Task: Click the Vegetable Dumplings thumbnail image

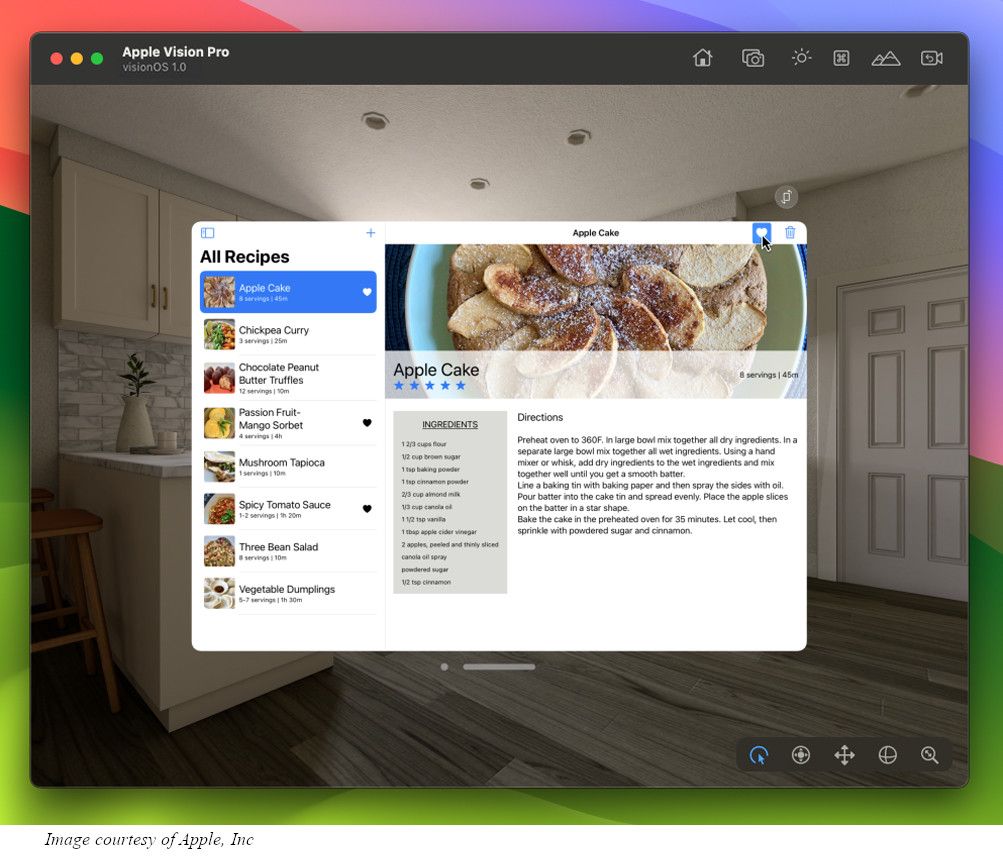Action: coord(219,593)
